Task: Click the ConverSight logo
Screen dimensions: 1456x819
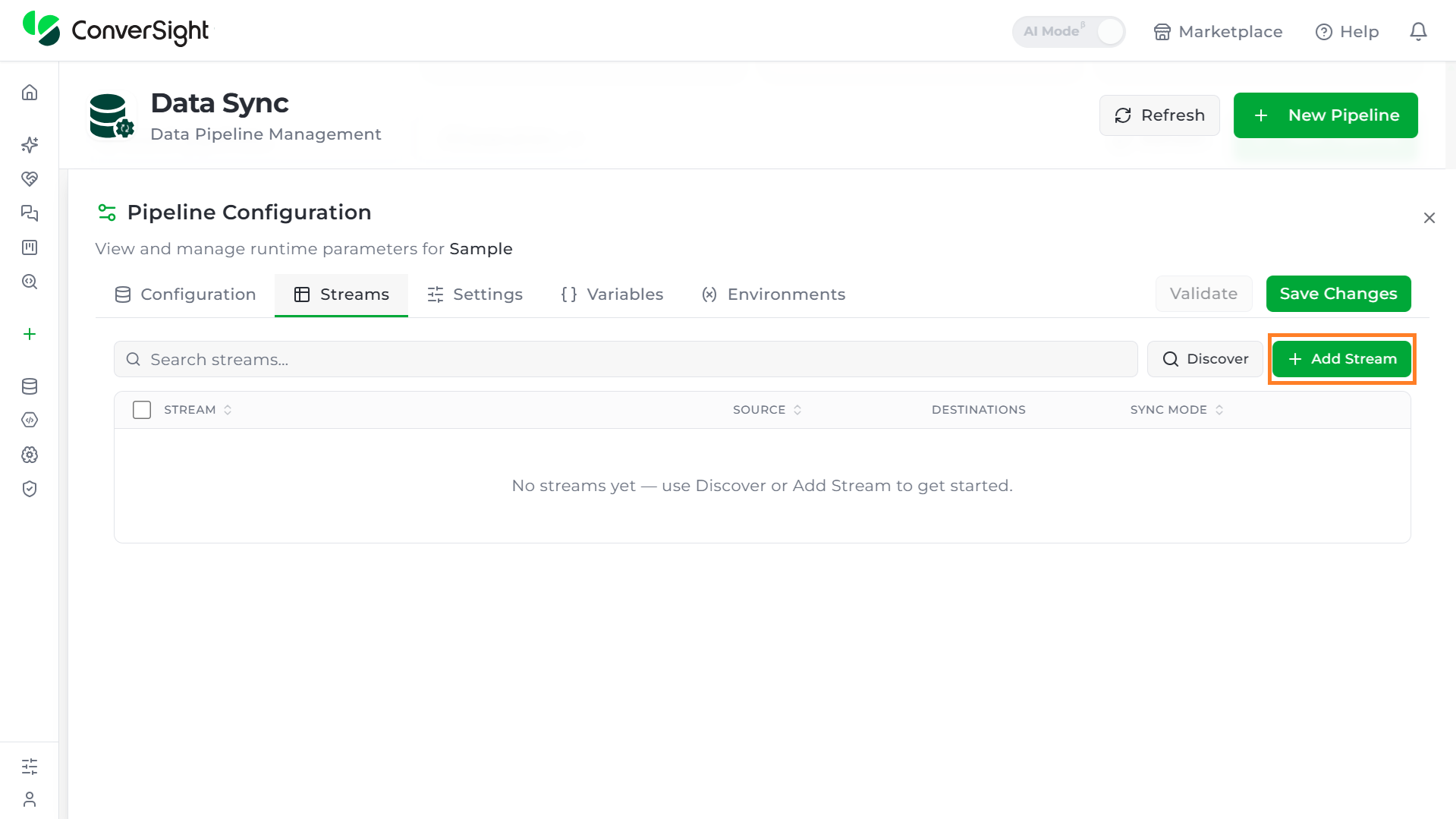Action: (116, 30)
